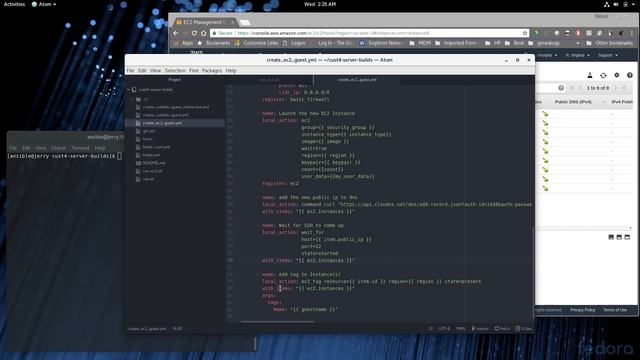Open the File menu in Atom
Viewport: 640px width, 360px height.
(x=130, y=71)
